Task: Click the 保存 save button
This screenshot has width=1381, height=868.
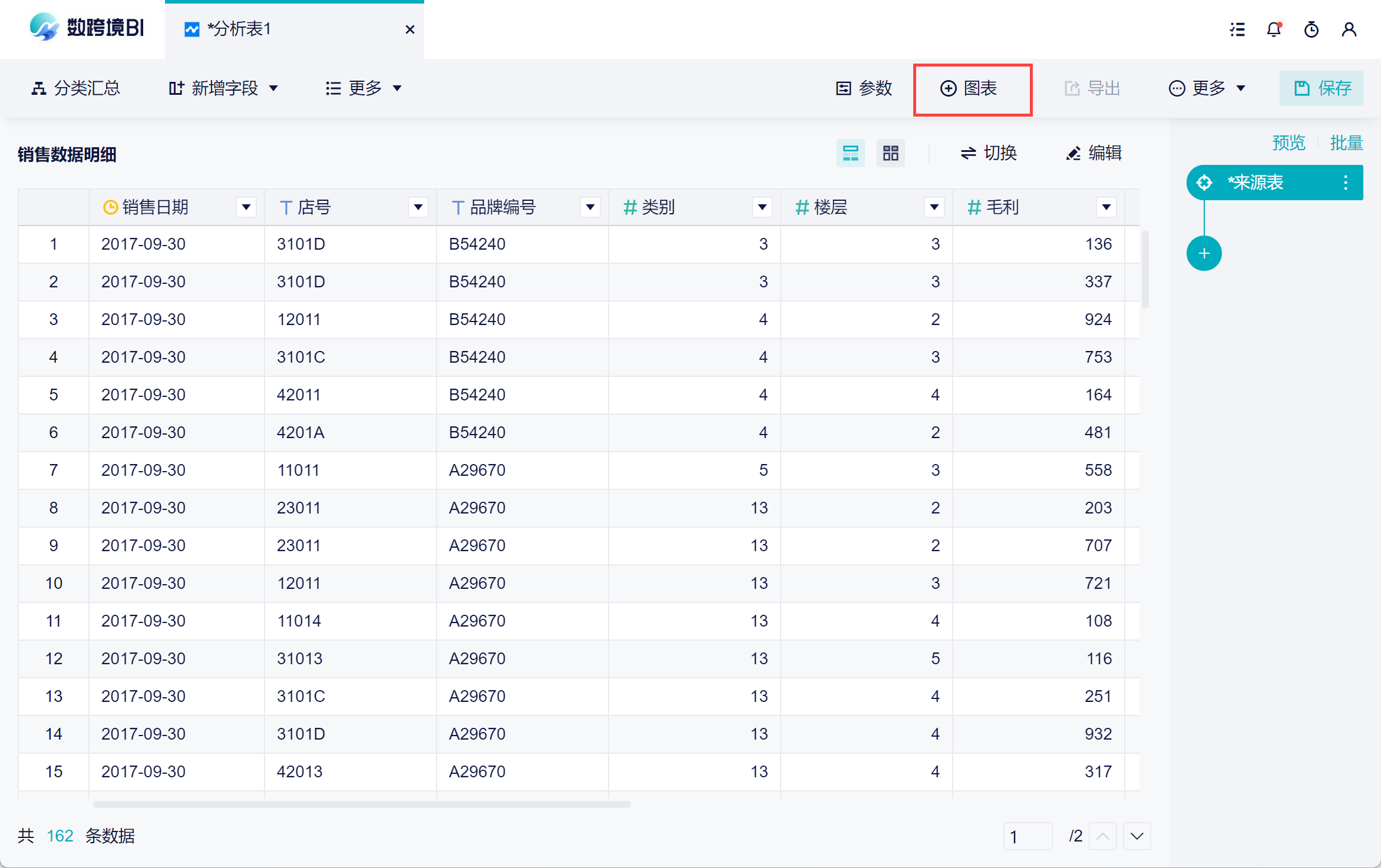Action: click(x=1321, y=88)
